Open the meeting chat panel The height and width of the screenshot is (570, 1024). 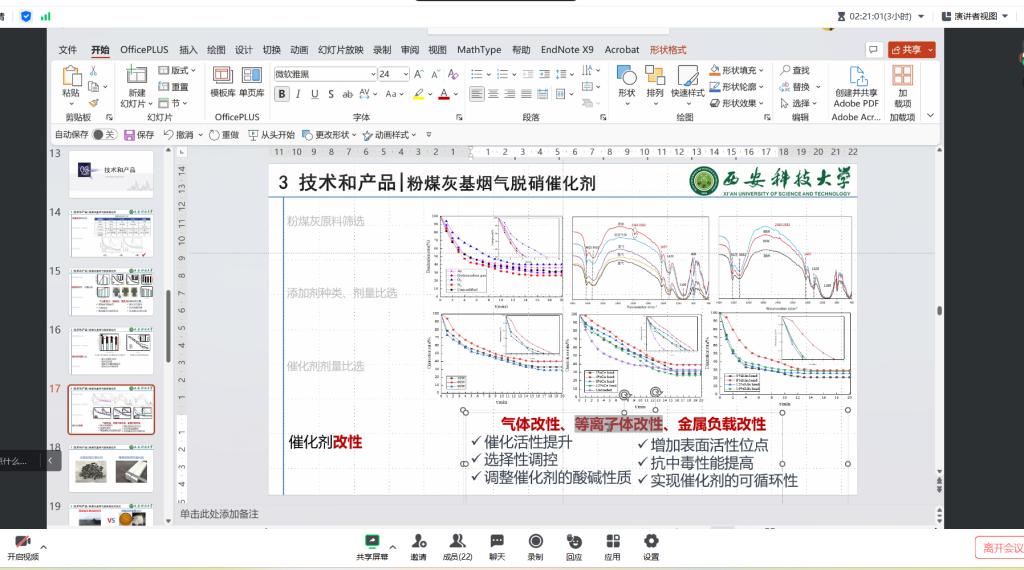(496, 541)
